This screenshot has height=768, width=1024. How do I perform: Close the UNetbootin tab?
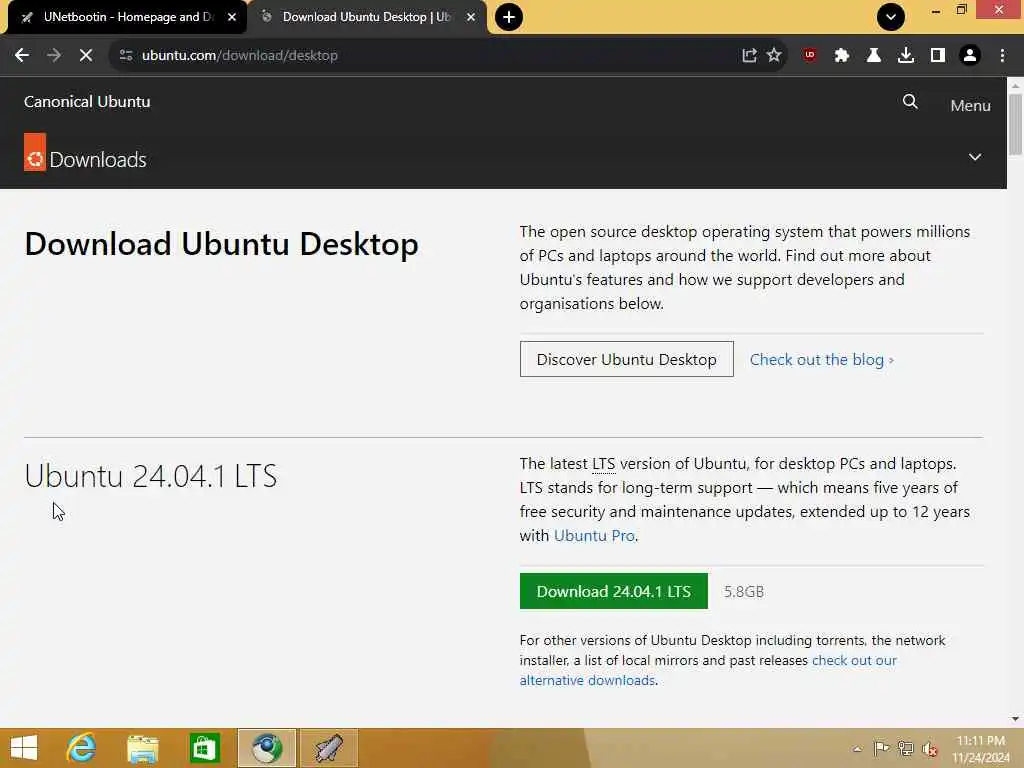(x=232, y=17)
